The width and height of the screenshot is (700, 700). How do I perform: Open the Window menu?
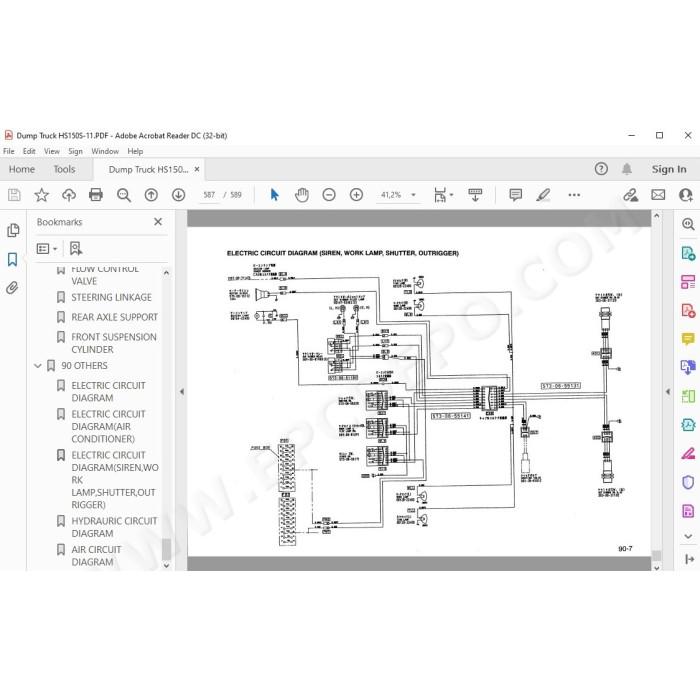tap(105, 151)
